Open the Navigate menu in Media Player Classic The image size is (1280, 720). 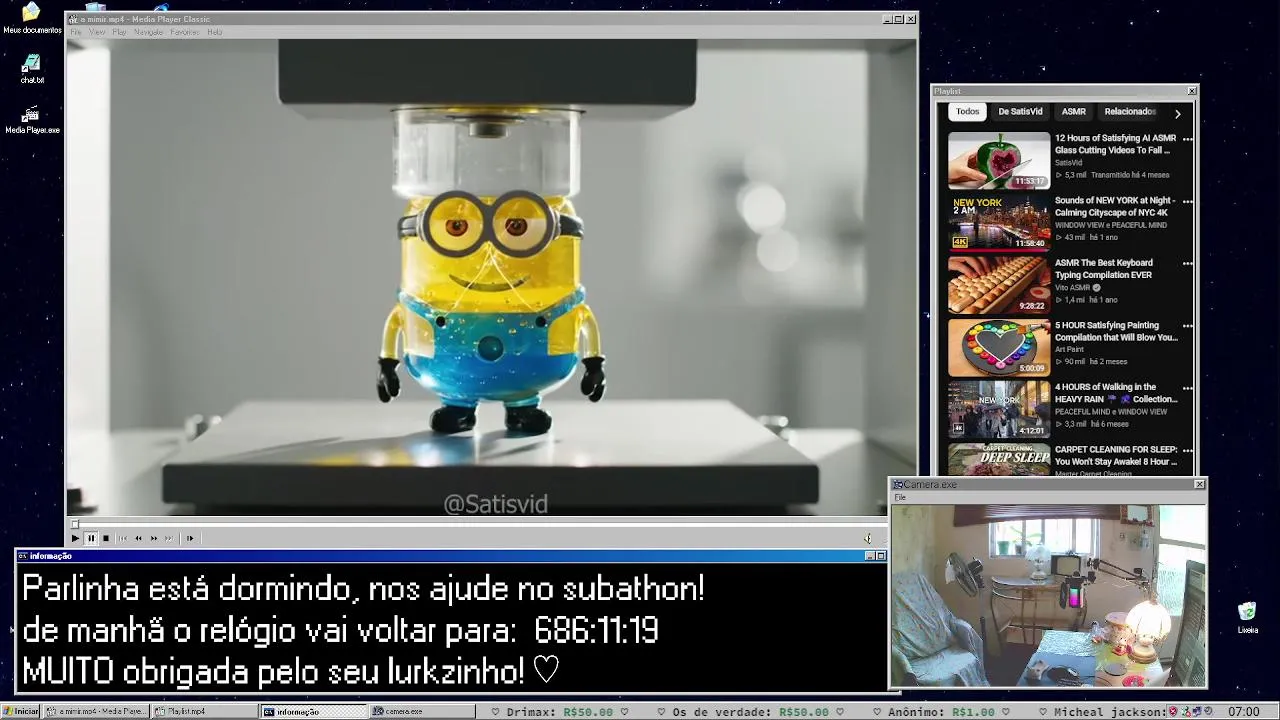click(x=148, y=32)
